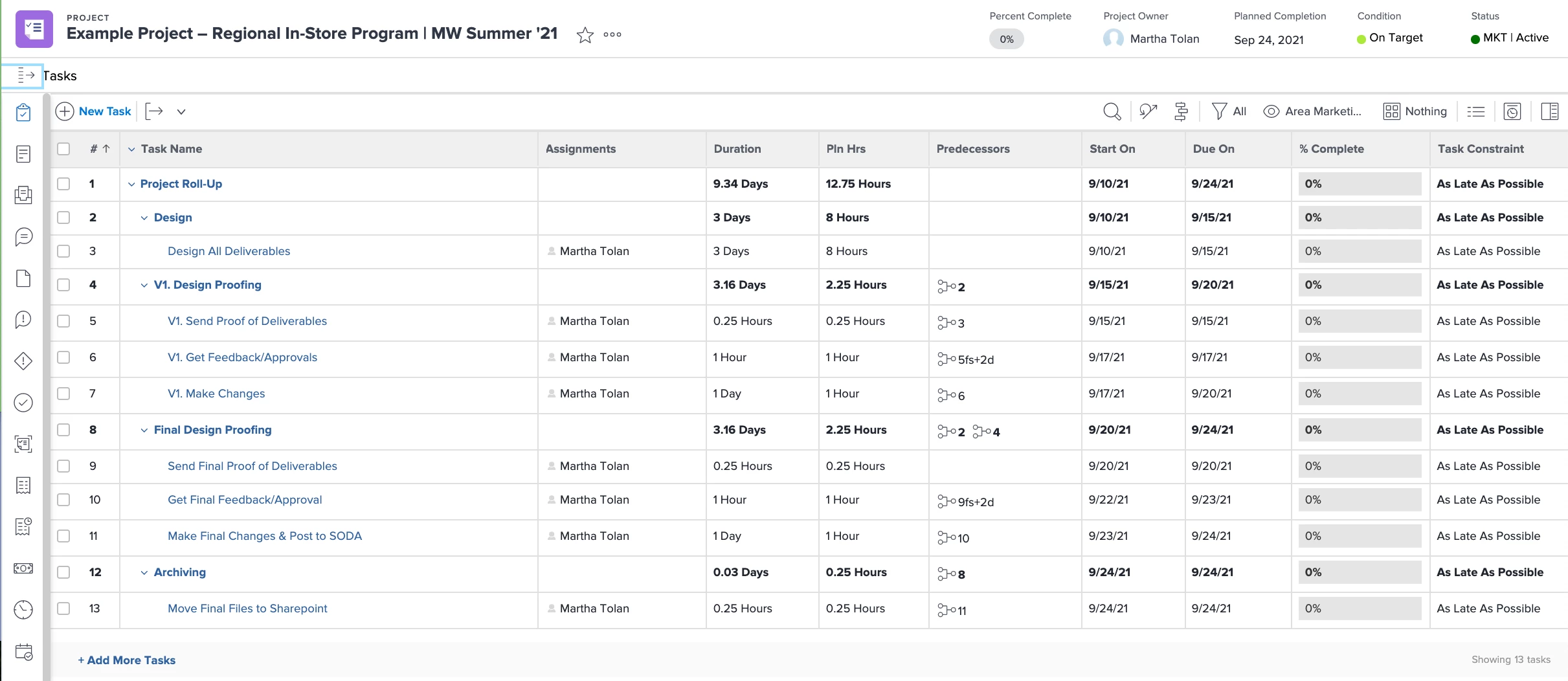Image resolution: width=1568 pixels, height=681 pixels.
Task: Click the Project Owner avatar
Action: [x=1113, y=39]
